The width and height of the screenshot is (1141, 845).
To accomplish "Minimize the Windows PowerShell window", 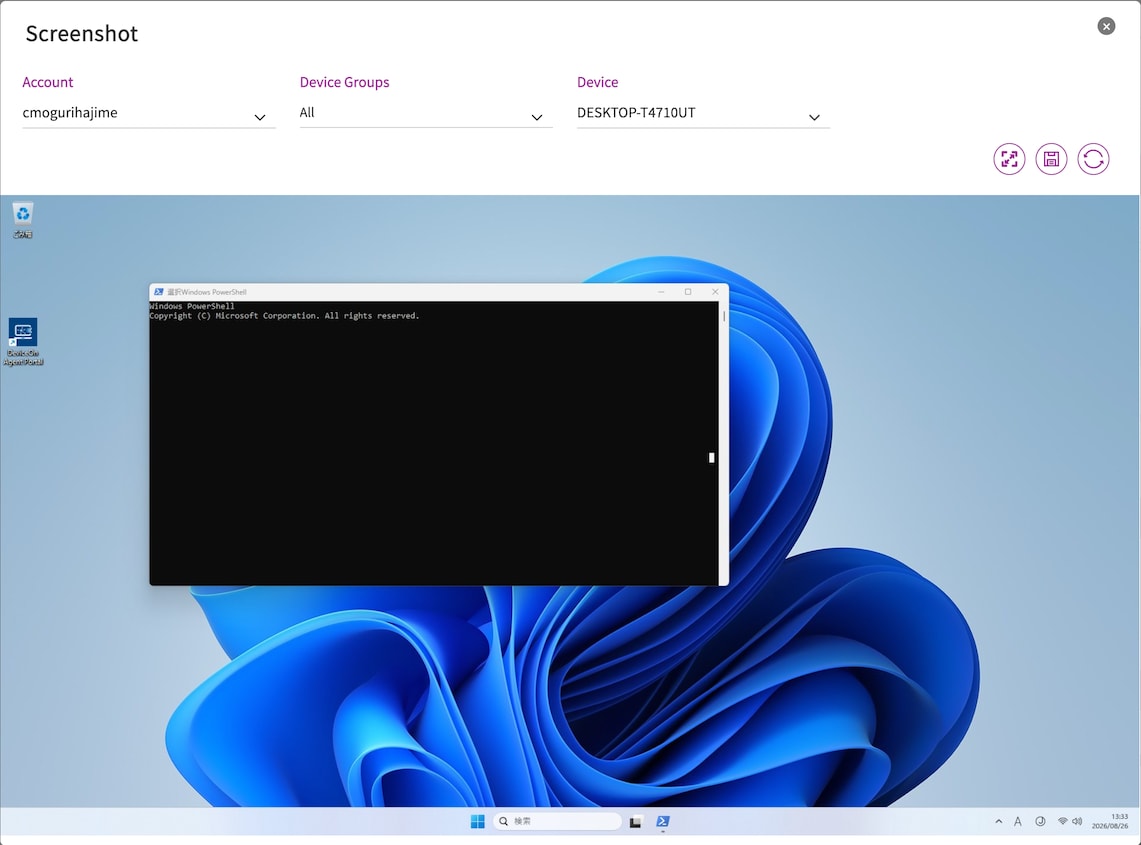I will point(661,292).
